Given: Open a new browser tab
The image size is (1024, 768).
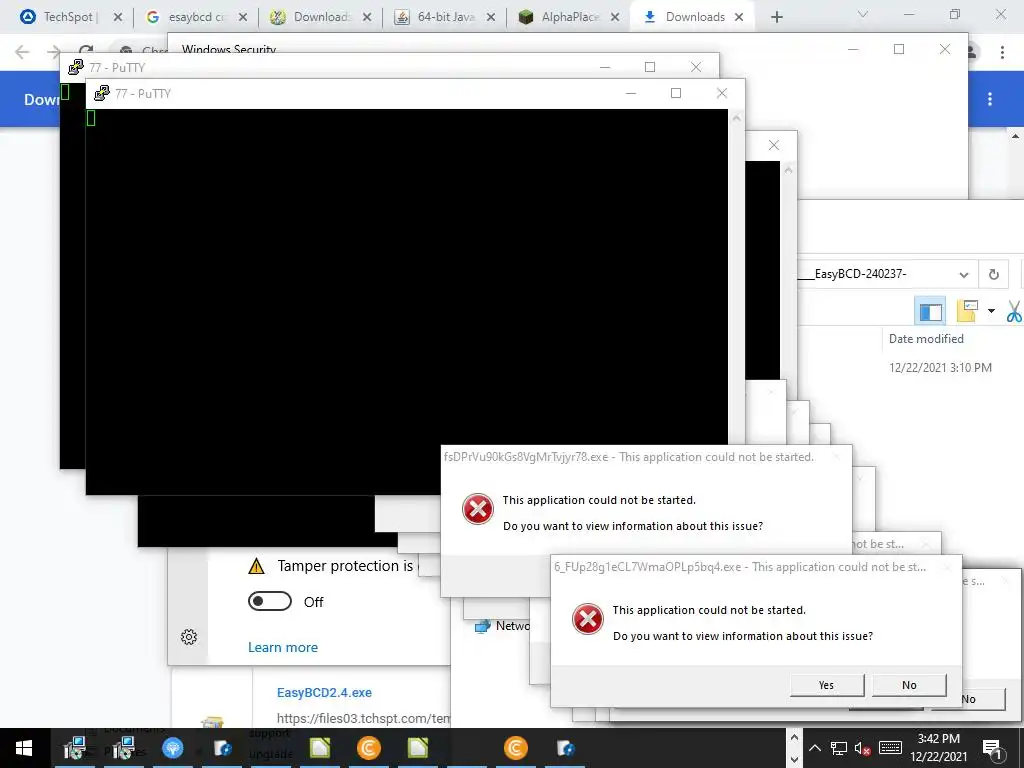Looking at the screenshot, I should (776, 17).
